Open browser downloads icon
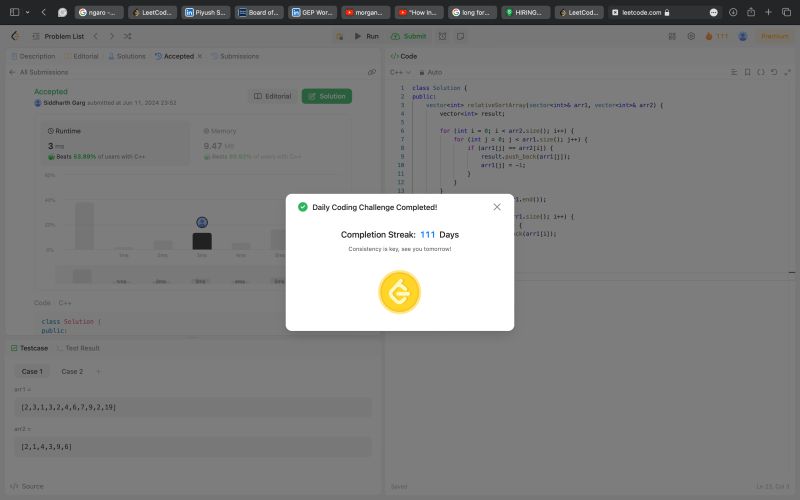Screen dimensions: 800x500 tap(733, 12)
